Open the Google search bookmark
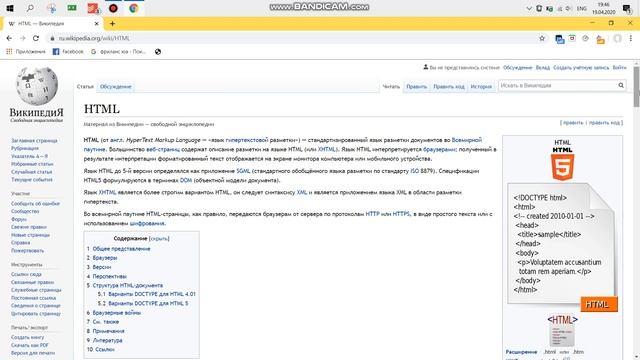Image resolution: width=640 pixels, height=360 pixels. tap(118, 52)
